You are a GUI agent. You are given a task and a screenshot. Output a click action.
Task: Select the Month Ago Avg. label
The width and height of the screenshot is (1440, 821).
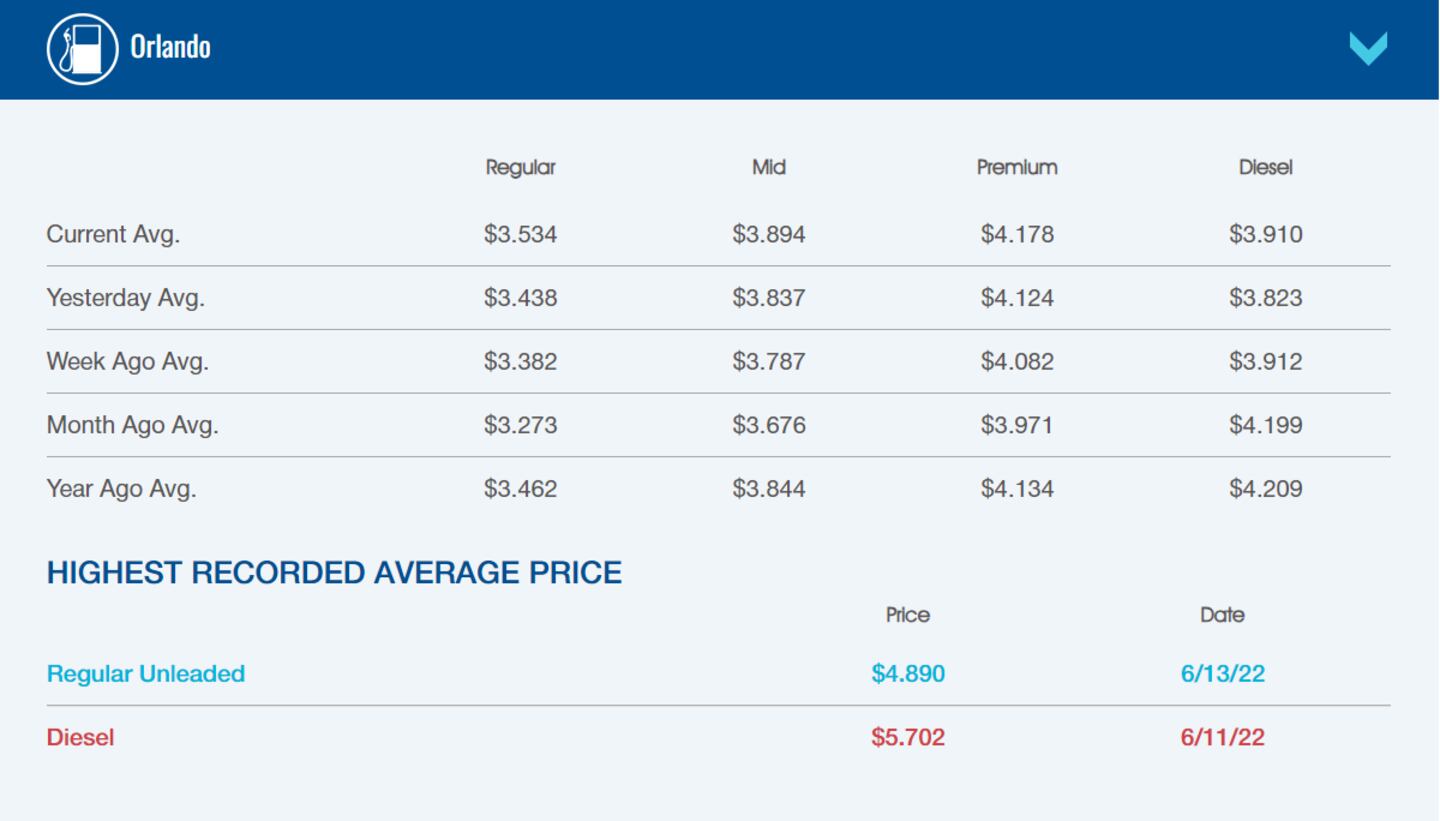pyautogui.click(x=132, y=425)
